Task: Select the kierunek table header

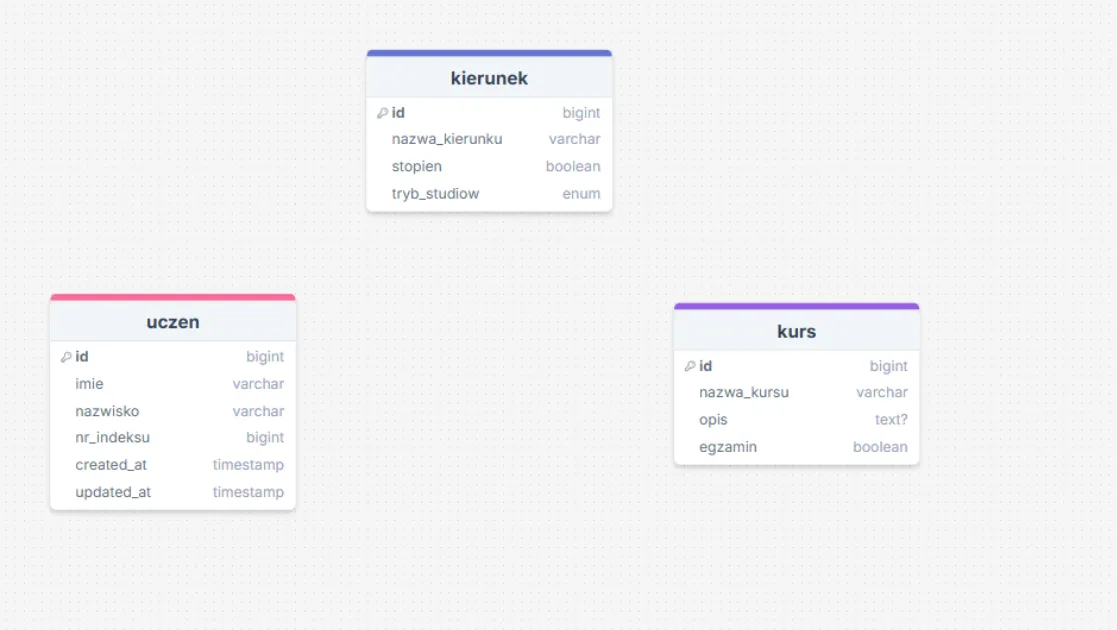Action: click(489, 78)
